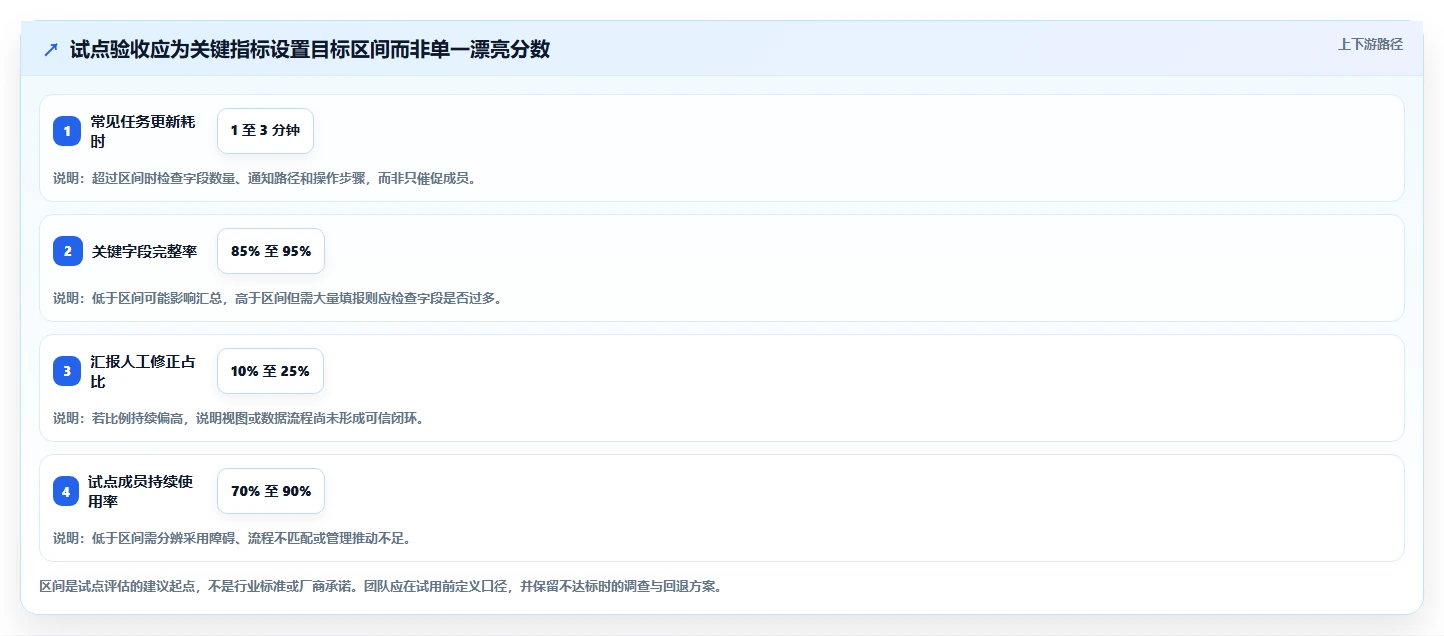The width and height of the screenshot is (1444, 636).
Task: Click the label 汇报人工修正占比
Action: [143, 371]
